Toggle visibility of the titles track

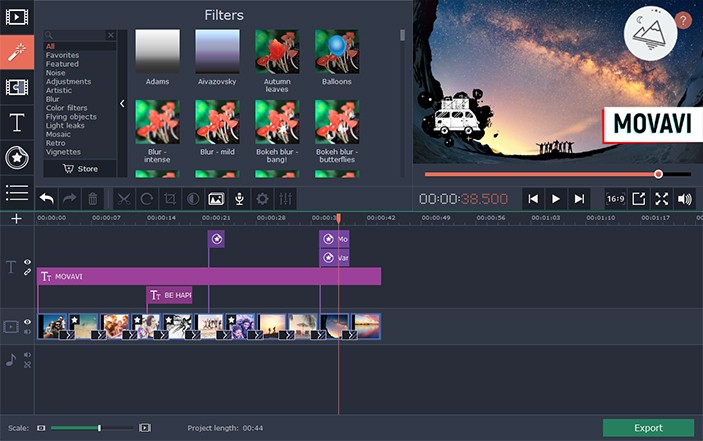pos(27,262)
